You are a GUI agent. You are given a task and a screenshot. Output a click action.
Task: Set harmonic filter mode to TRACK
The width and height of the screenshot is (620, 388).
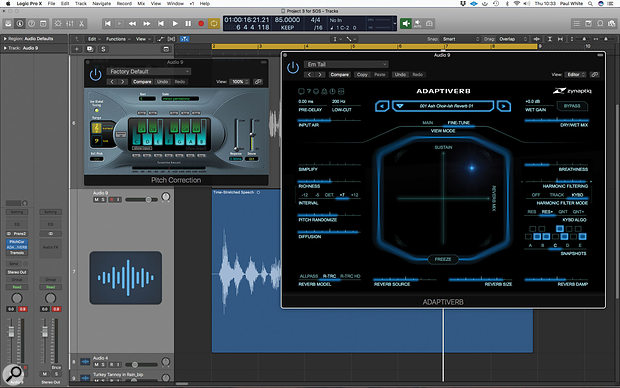(x=556, y=195)
